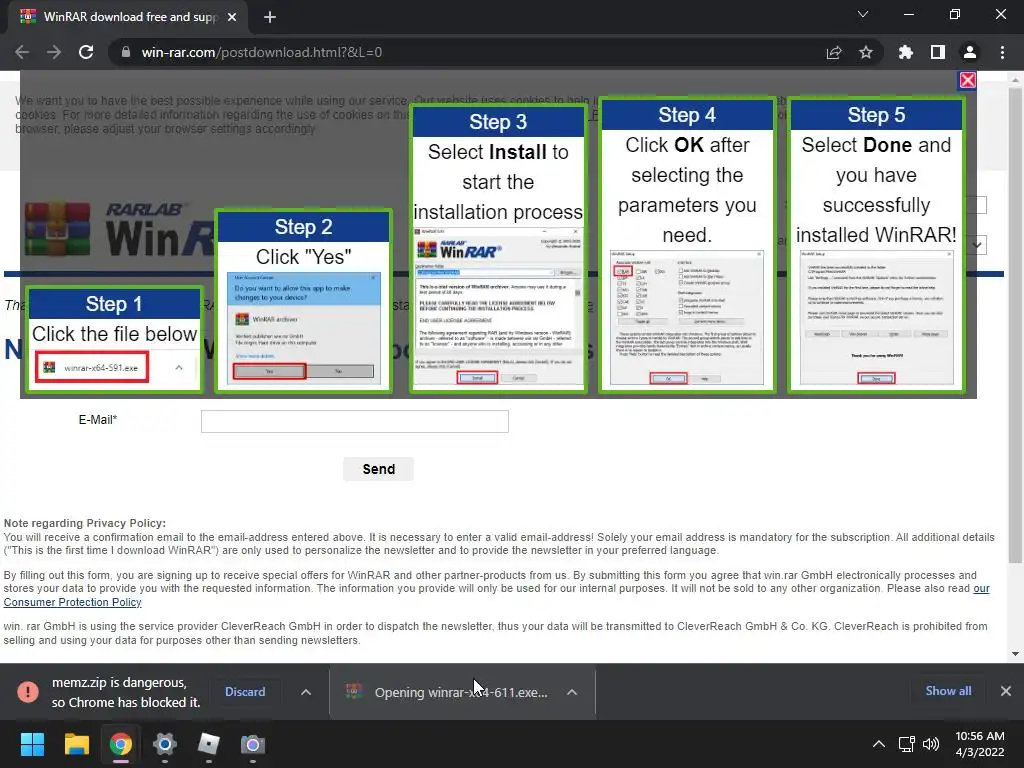This screenshot has height=768, width=1024.
Task: Click the scrollbar down arrow
Action: tap(1015, 654)
